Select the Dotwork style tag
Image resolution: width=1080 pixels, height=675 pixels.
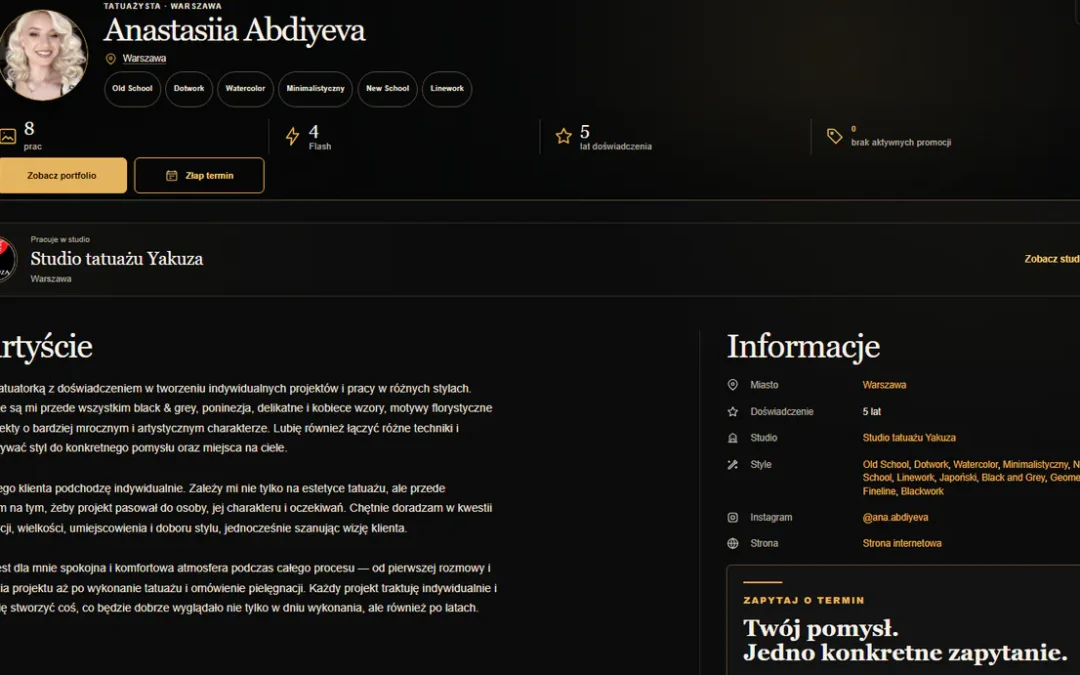(189, 89)
